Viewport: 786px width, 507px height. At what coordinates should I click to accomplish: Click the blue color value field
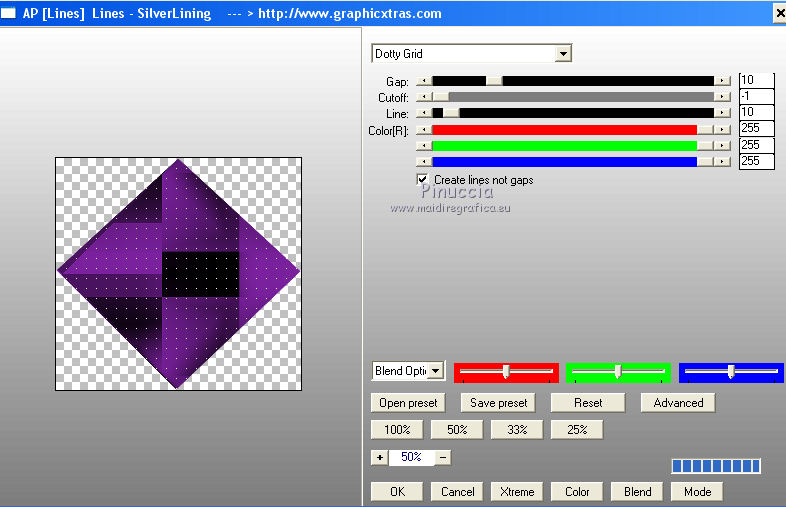click(756, 161)
